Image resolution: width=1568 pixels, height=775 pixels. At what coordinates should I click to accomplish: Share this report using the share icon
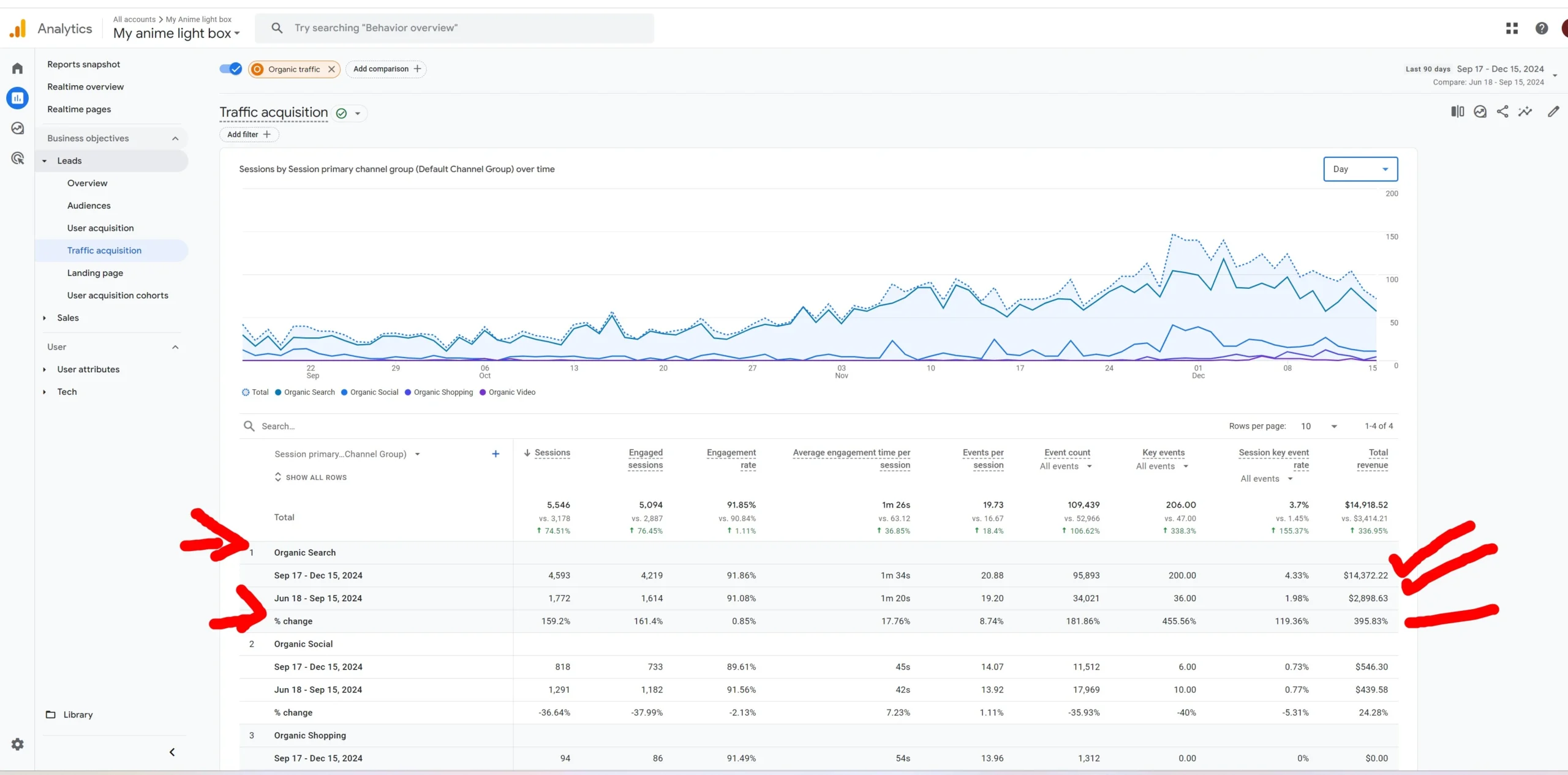click(x=1502, y=111)
